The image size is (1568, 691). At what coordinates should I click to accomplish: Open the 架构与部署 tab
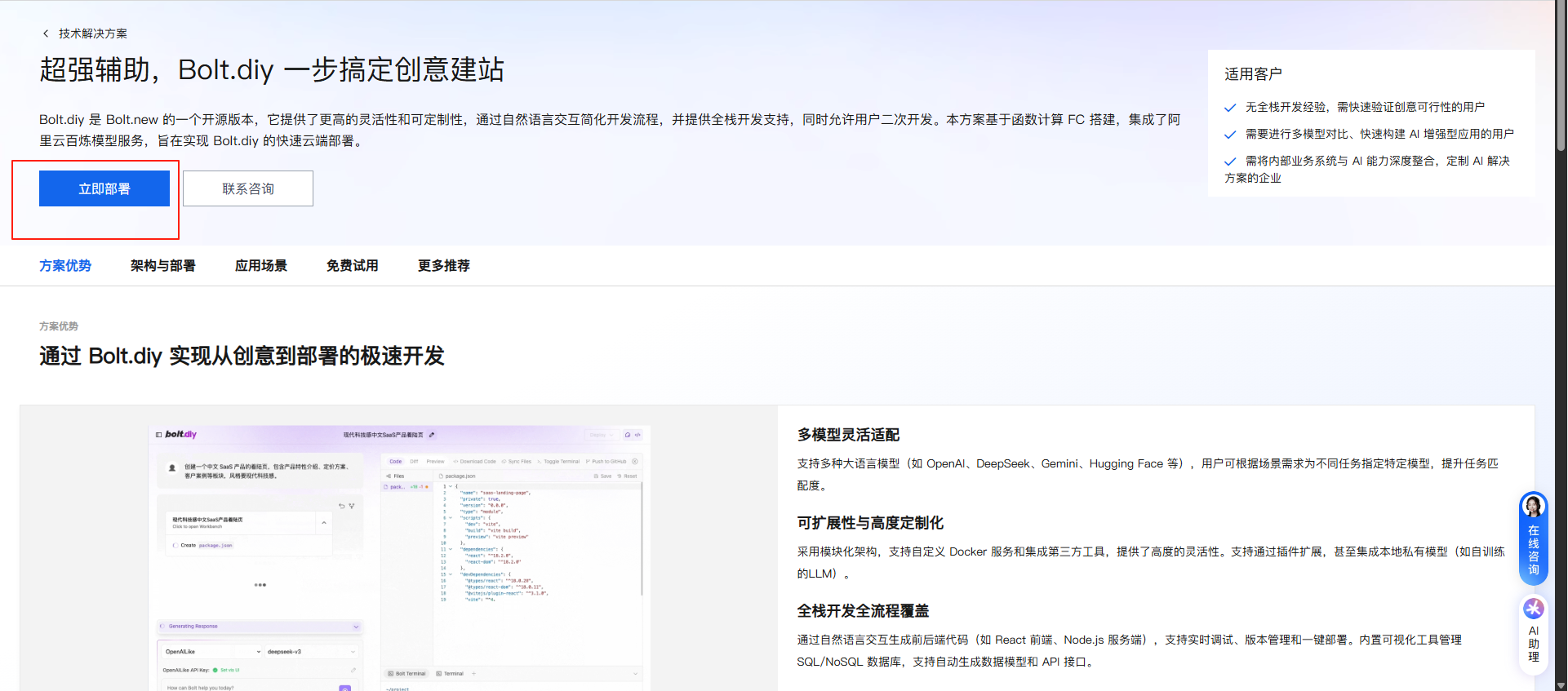pos(163,265)
